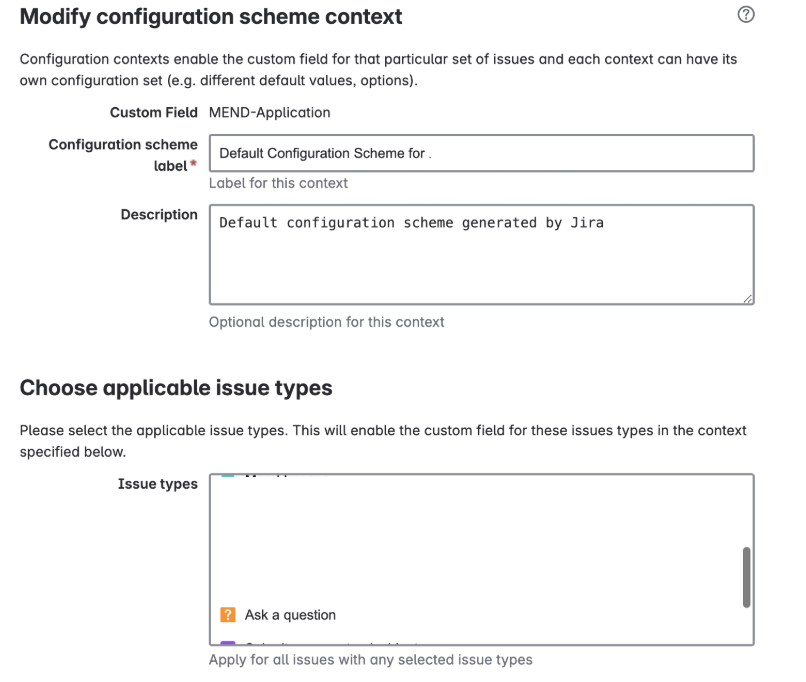Image resolution: width=806 pixels, height=682 pixels.
Task: Click the "Description" field label
Action: pos(159,215)
